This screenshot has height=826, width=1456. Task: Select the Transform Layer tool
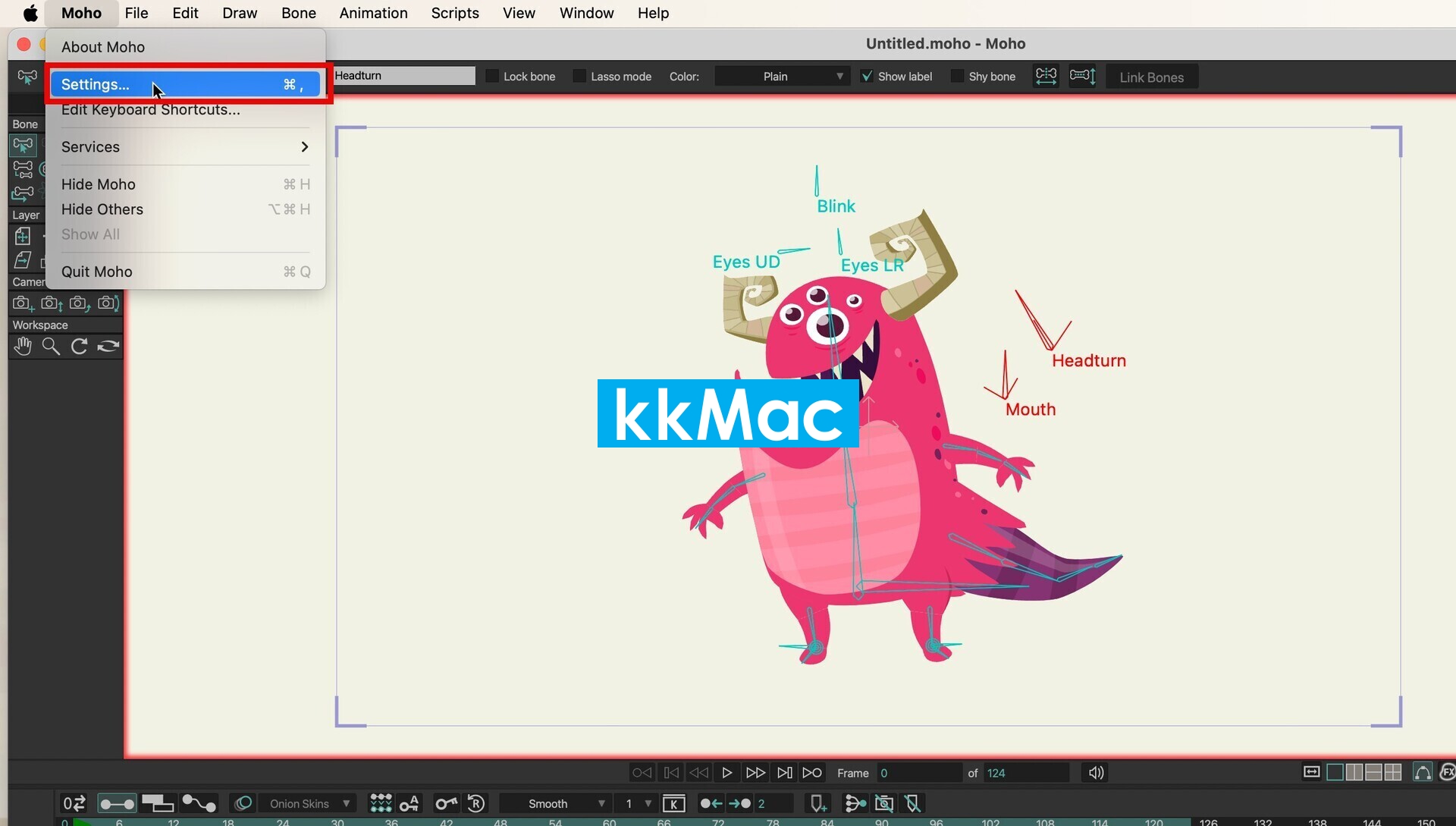[23, 236]
